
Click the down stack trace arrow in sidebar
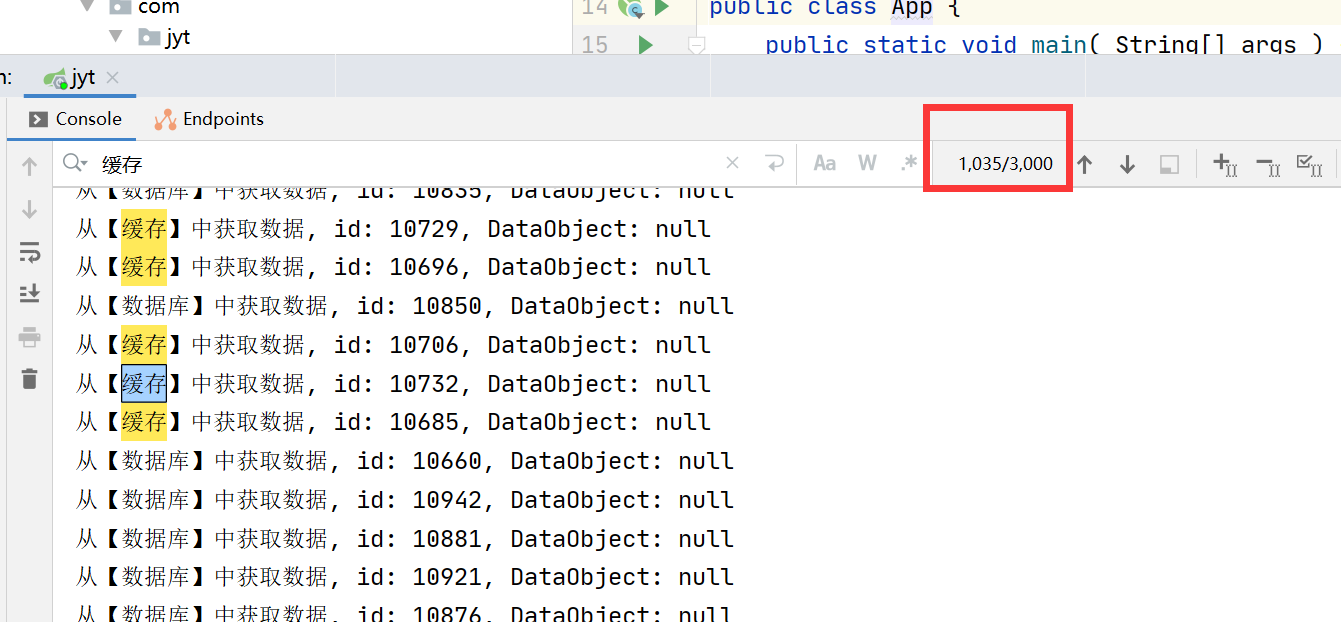(x=29, y=209)
